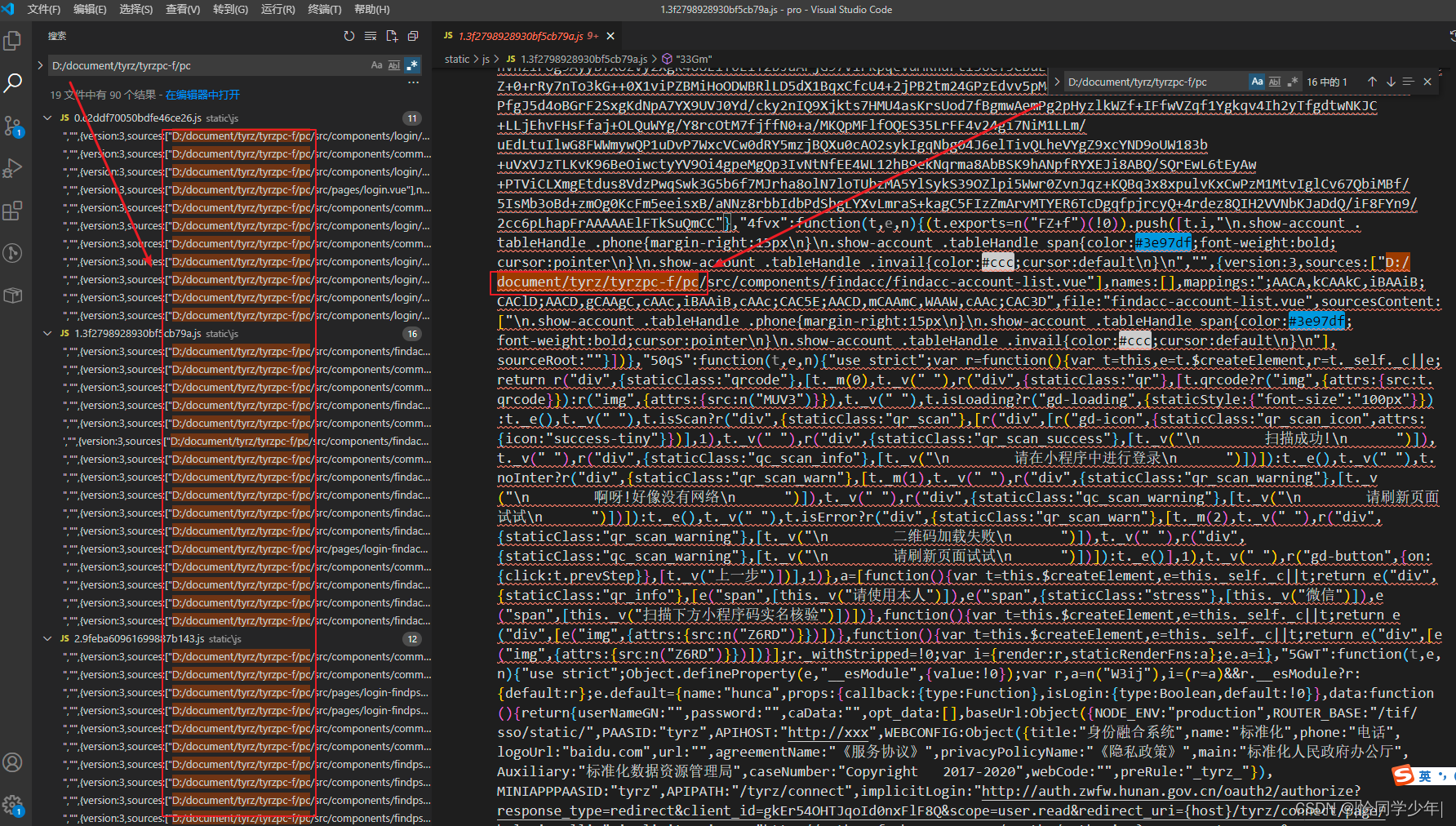The width and height of the screenshot is (1456, 826).
Task: Click the VS Code logo in title bar
Action: [9, 9]
